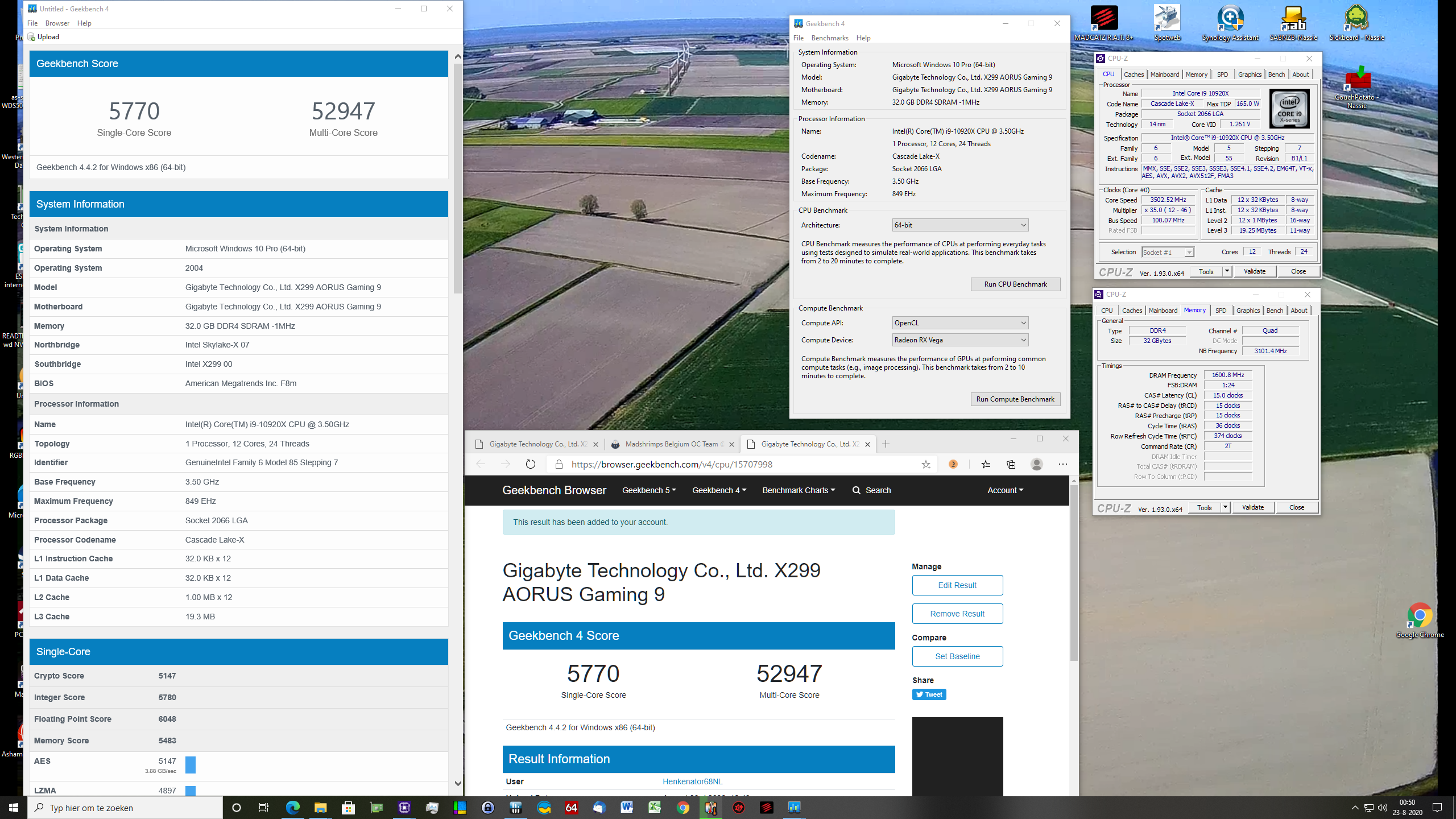This screenshot has width=1456, height=819.
Task: Open a new browser tab with plus icon
Action: pyautogui.click(x=886, y=444)
